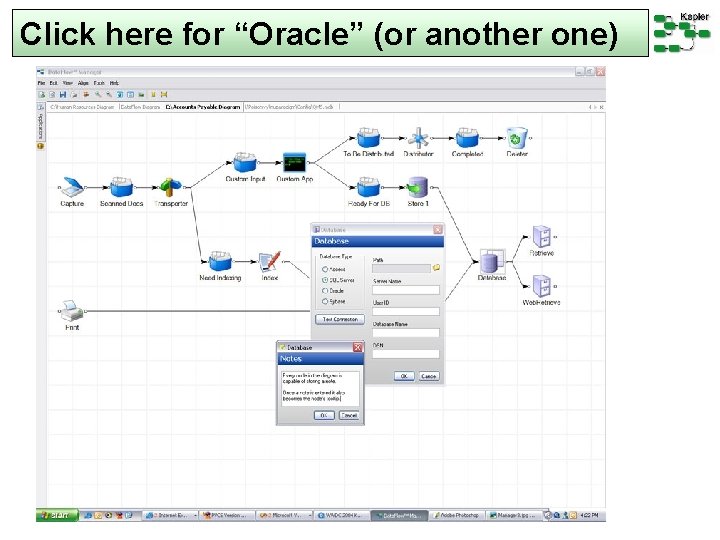Select the Print printer node
The height and width of the screenshot is (540, 720).
click(73, 311)
